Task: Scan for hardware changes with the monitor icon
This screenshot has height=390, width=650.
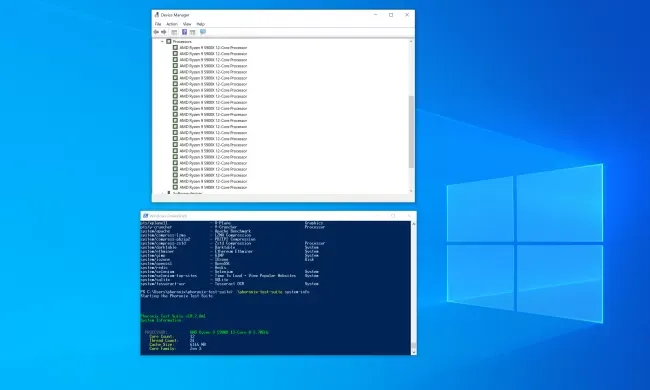Action: pyautogui.click(x=203, y=32)
